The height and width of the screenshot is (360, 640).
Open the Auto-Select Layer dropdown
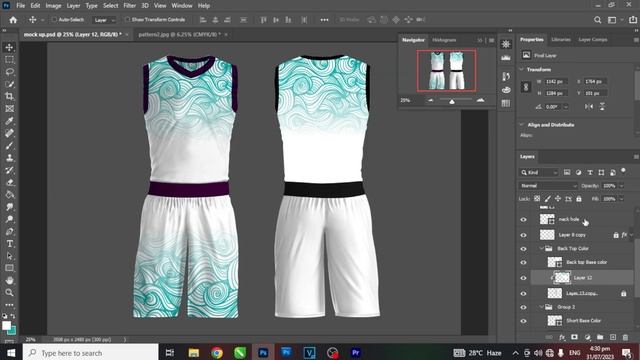[x=104, y=20]
